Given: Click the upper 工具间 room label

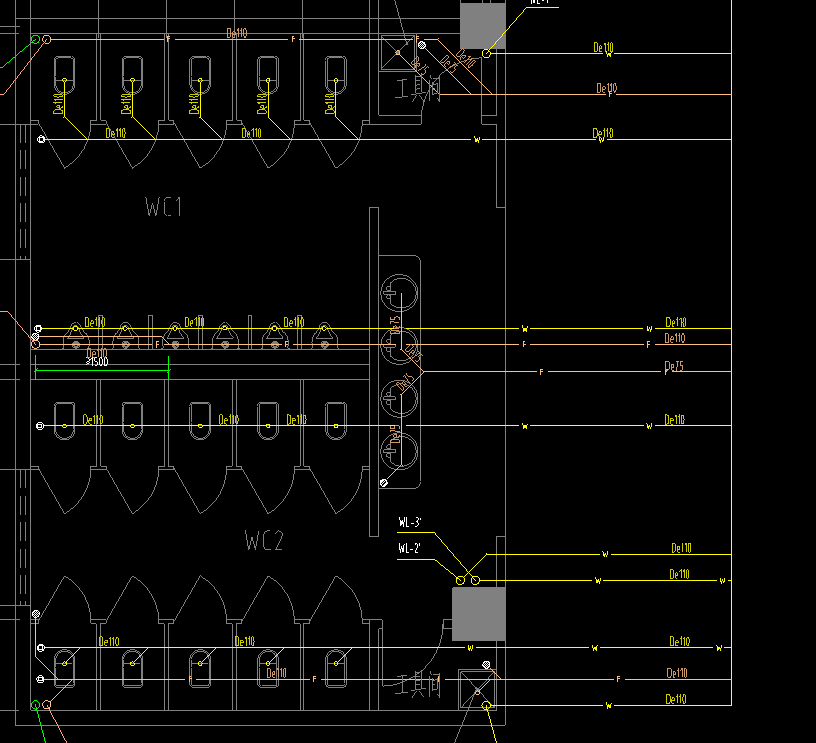Looking at the screenshot, I should click(x=418, y=89).
